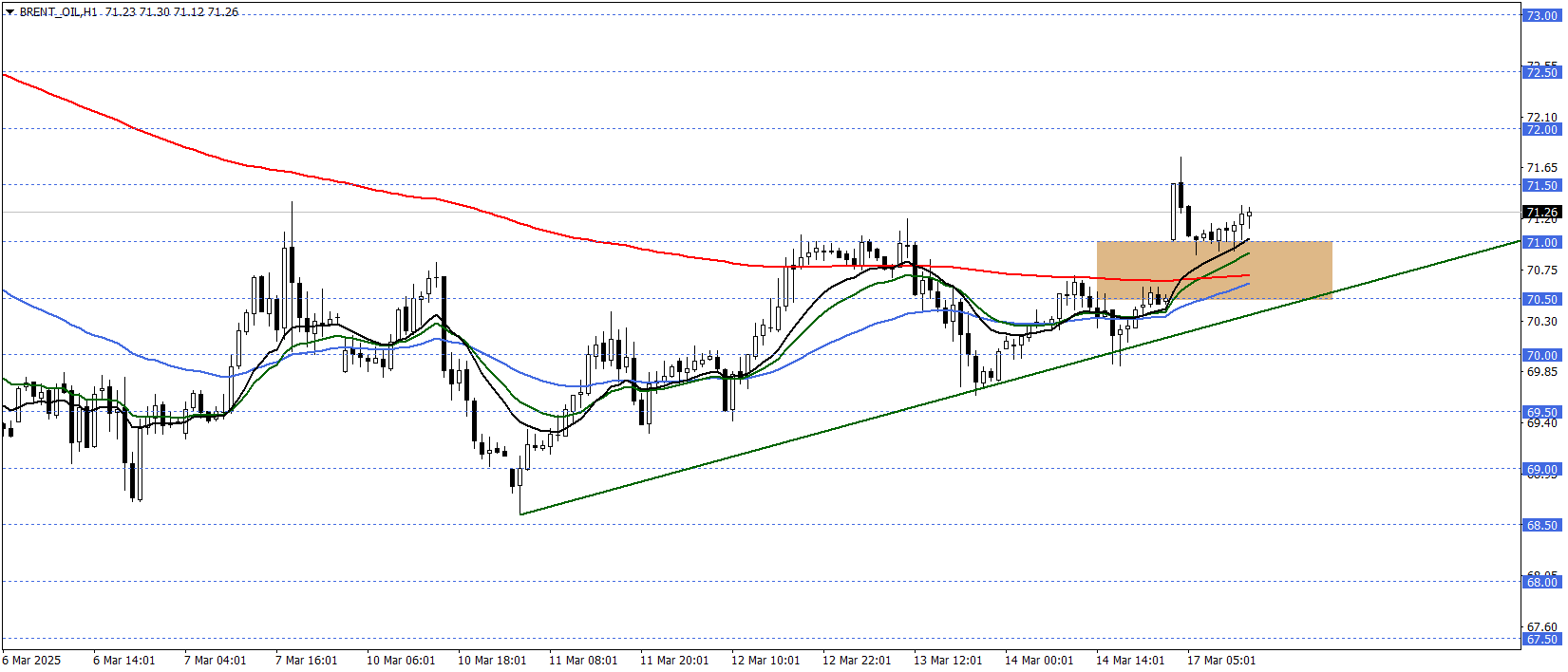Image resolution: width=1568 pixels, height=672 pixels.
Task: Click the 69.85 price scale value
Action: tap(1541, 372)
